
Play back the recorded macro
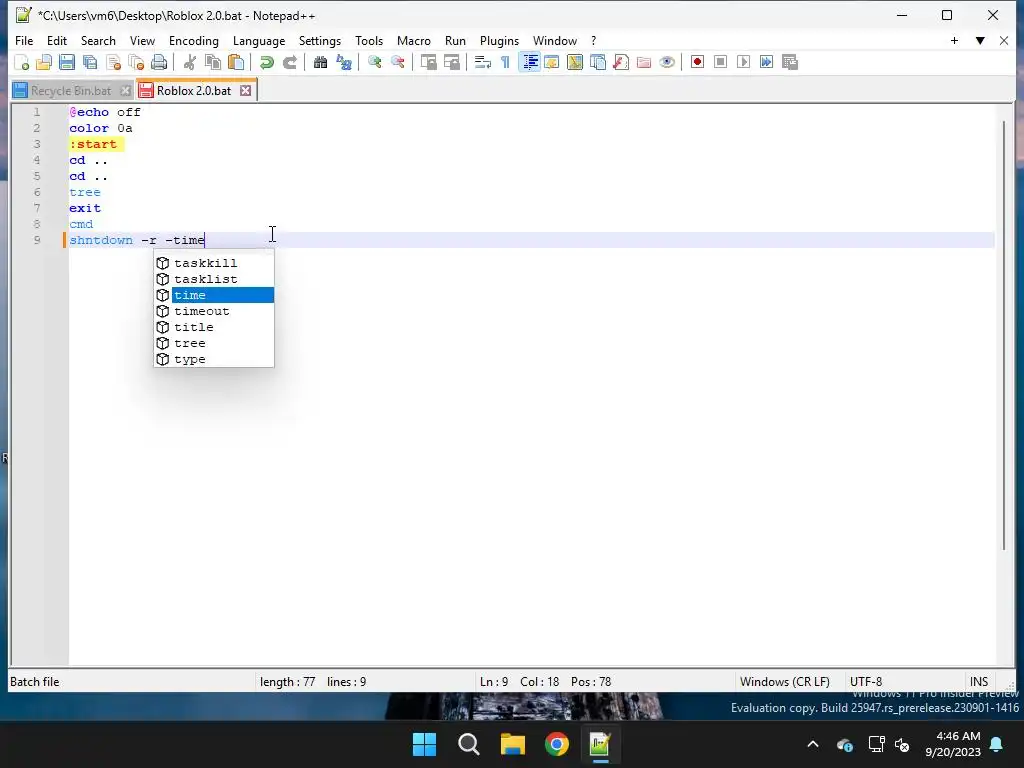[743, 62]
